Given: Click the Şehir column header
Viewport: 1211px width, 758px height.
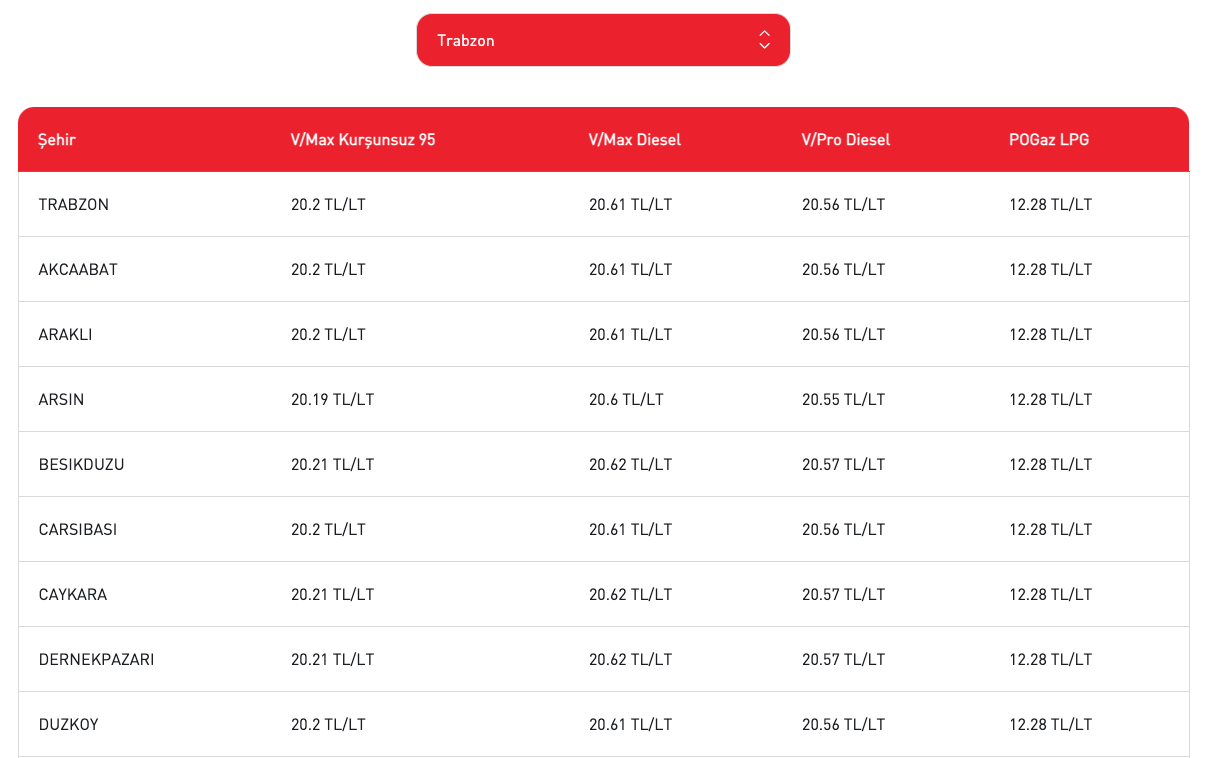Looking at the screenshot, I should 57,140.
